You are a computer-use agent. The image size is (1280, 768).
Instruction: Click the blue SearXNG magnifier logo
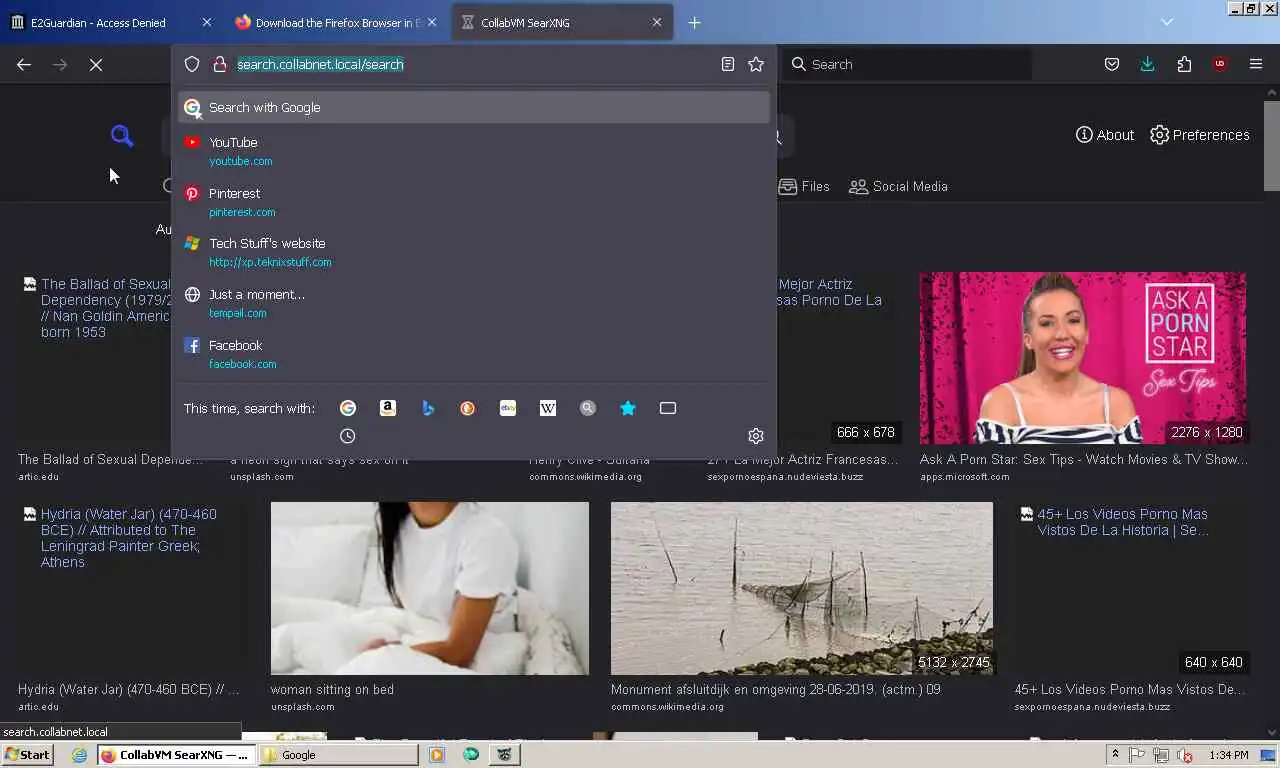122,136
